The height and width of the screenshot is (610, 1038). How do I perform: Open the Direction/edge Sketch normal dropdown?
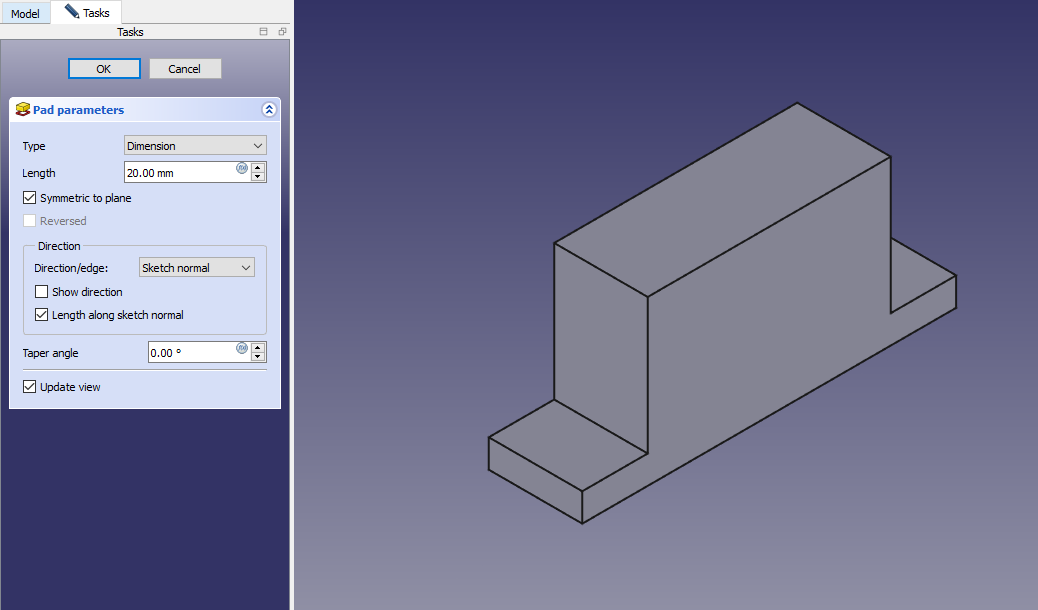(197, 268)
